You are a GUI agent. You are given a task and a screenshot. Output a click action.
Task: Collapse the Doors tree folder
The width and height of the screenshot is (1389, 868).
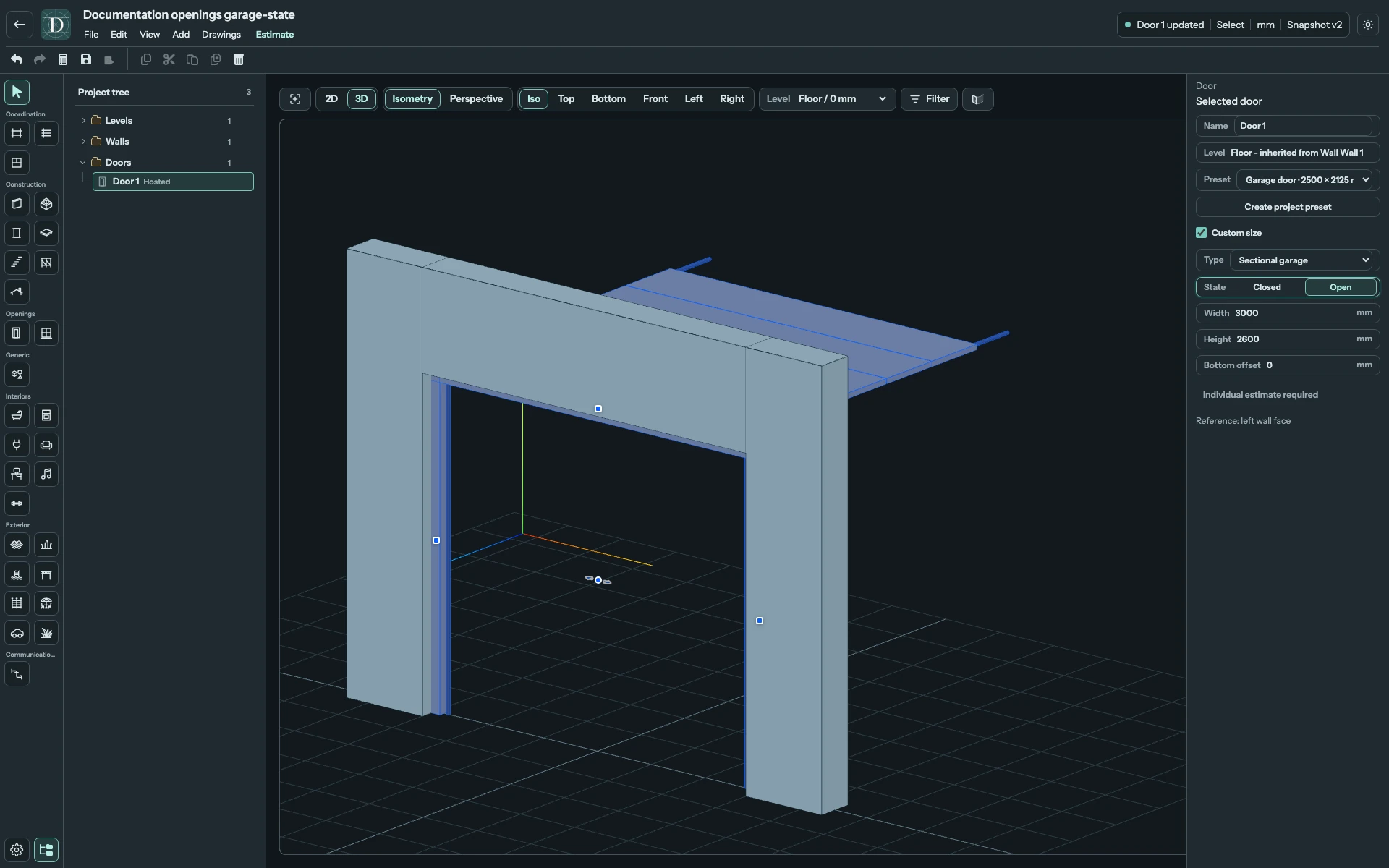pos(83,163)
